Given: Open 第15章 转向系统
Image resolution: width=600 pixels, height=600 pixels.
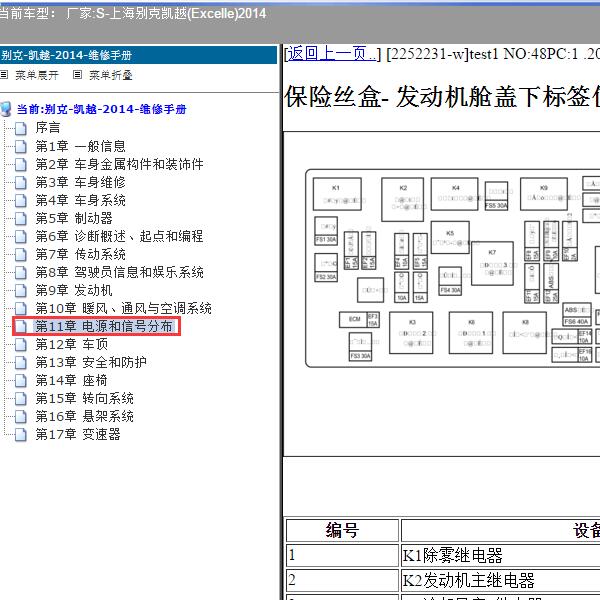Looking at the screenshot, I should (85, 398).
